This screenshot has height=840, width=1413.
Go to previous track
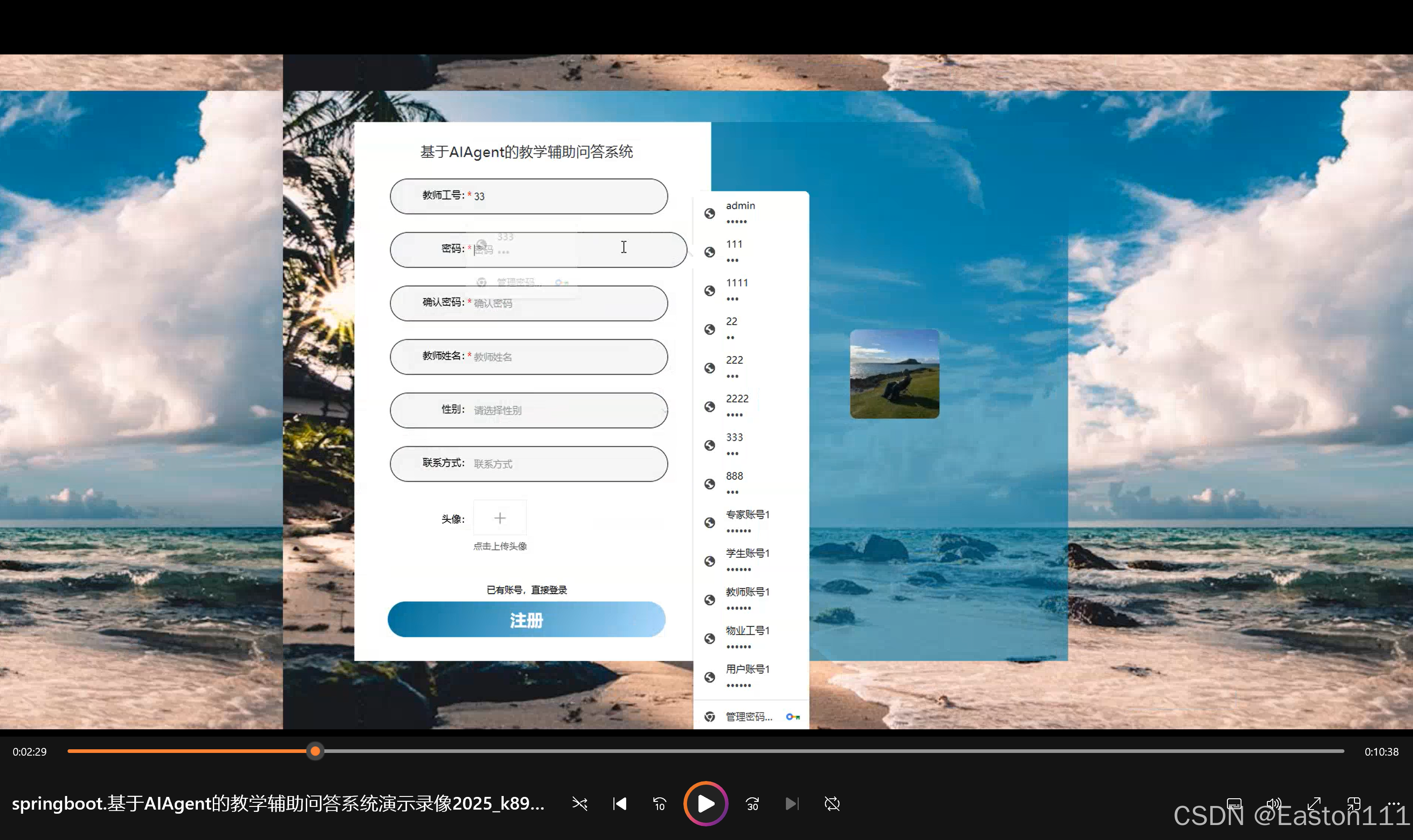[x=620, y=804]
